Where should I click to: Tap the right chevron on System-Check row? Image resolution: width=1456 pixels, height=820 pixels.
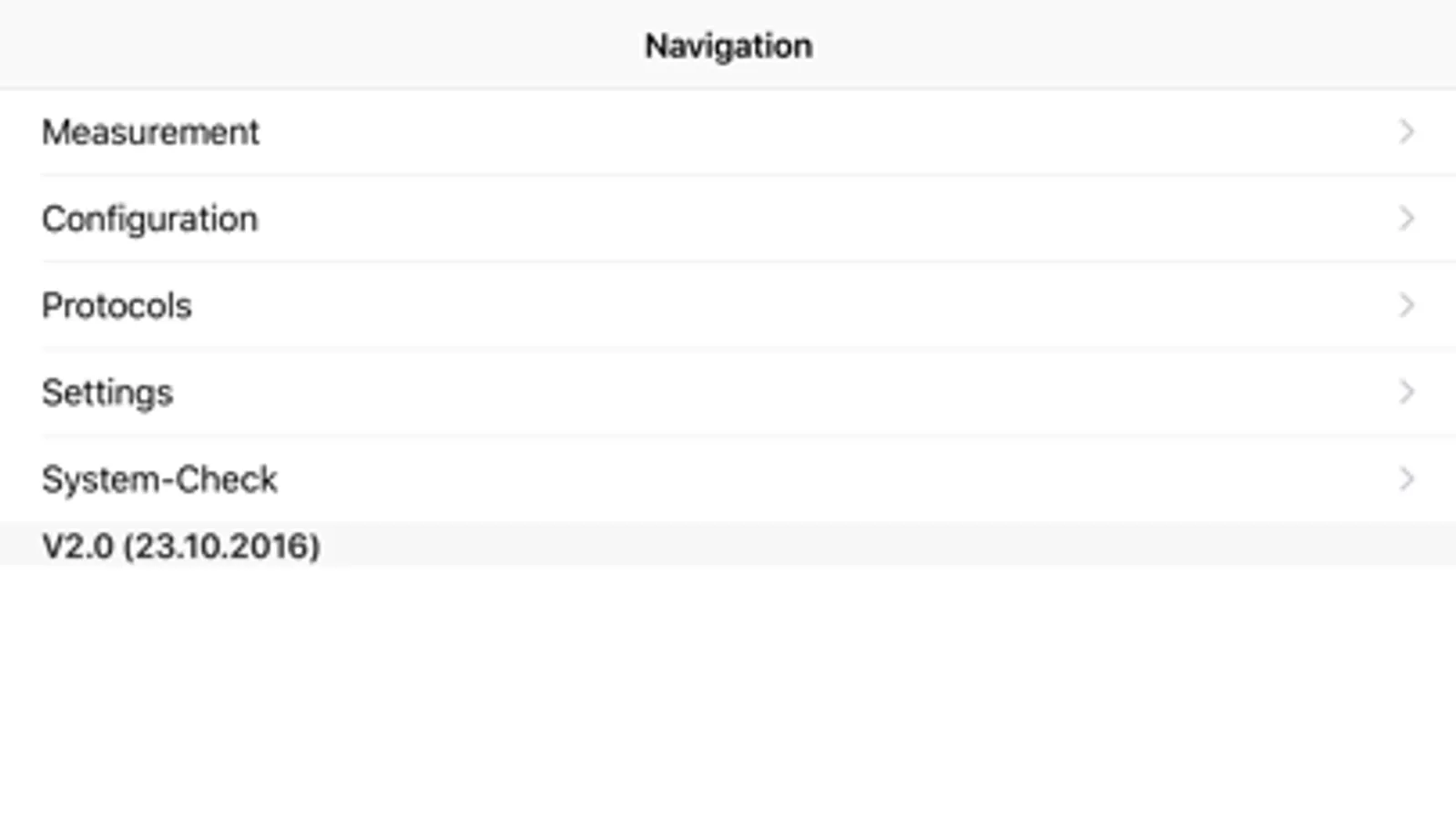(1406, 478)
